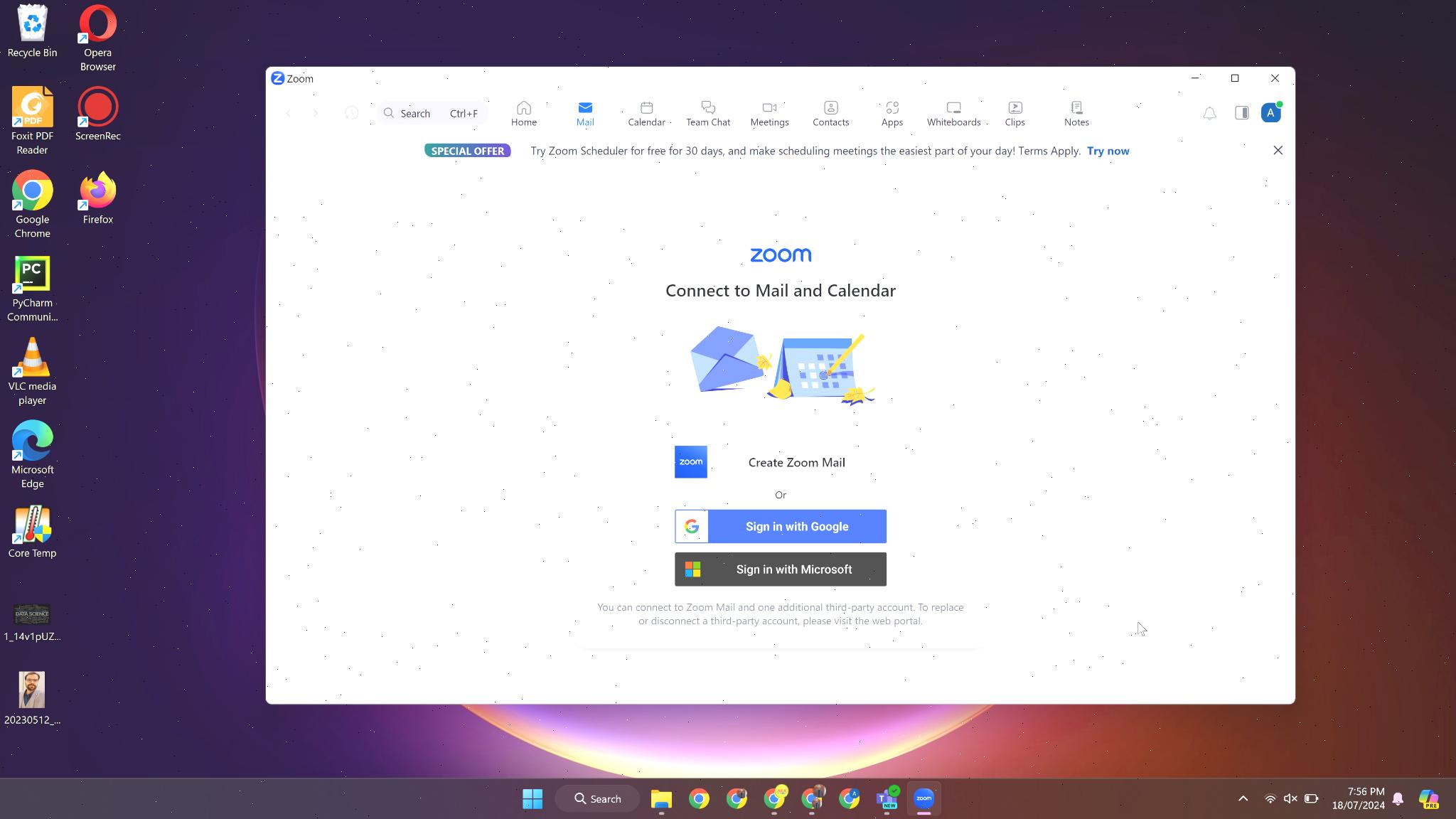1456x819 pixels.
Task: Minimize the Zoom window
Action: pos(1195,78)
